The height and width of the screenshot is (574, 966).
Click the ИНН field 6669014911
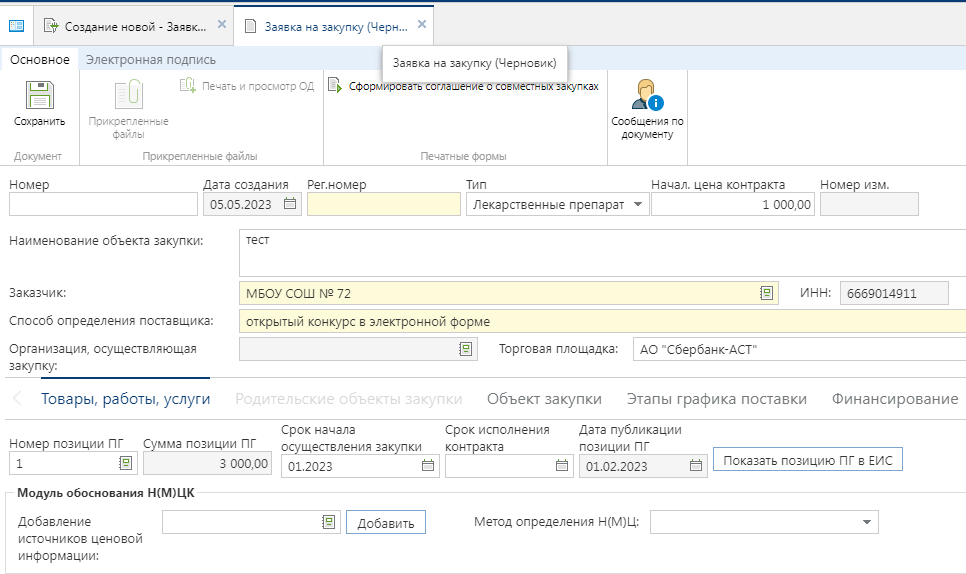pos(894,293)
